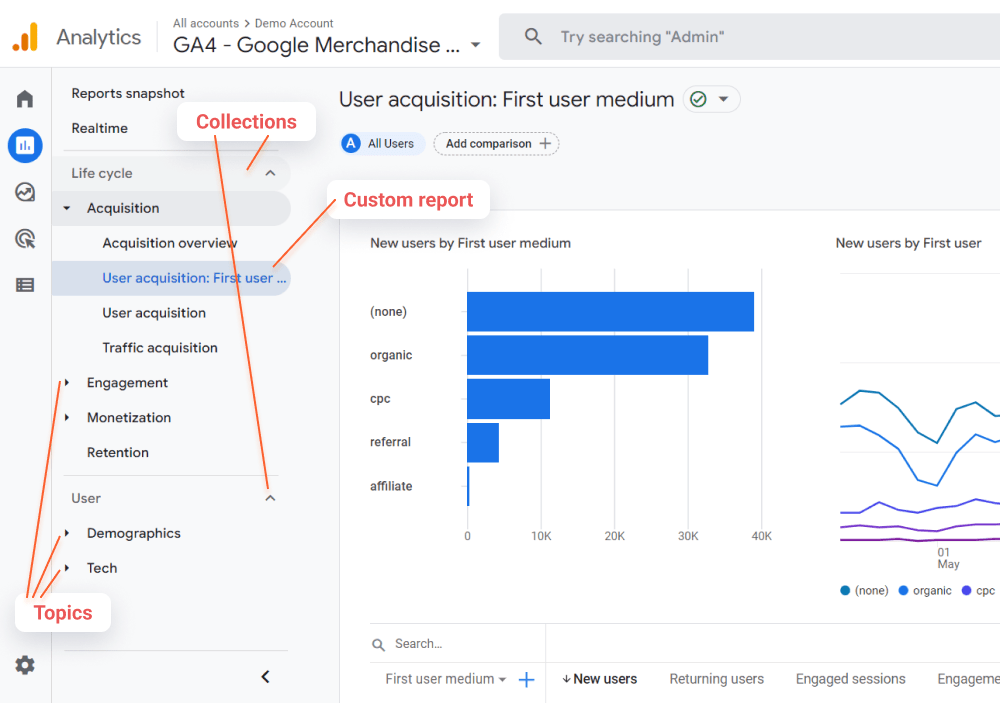Click the All Users 'A' badge

351,144
